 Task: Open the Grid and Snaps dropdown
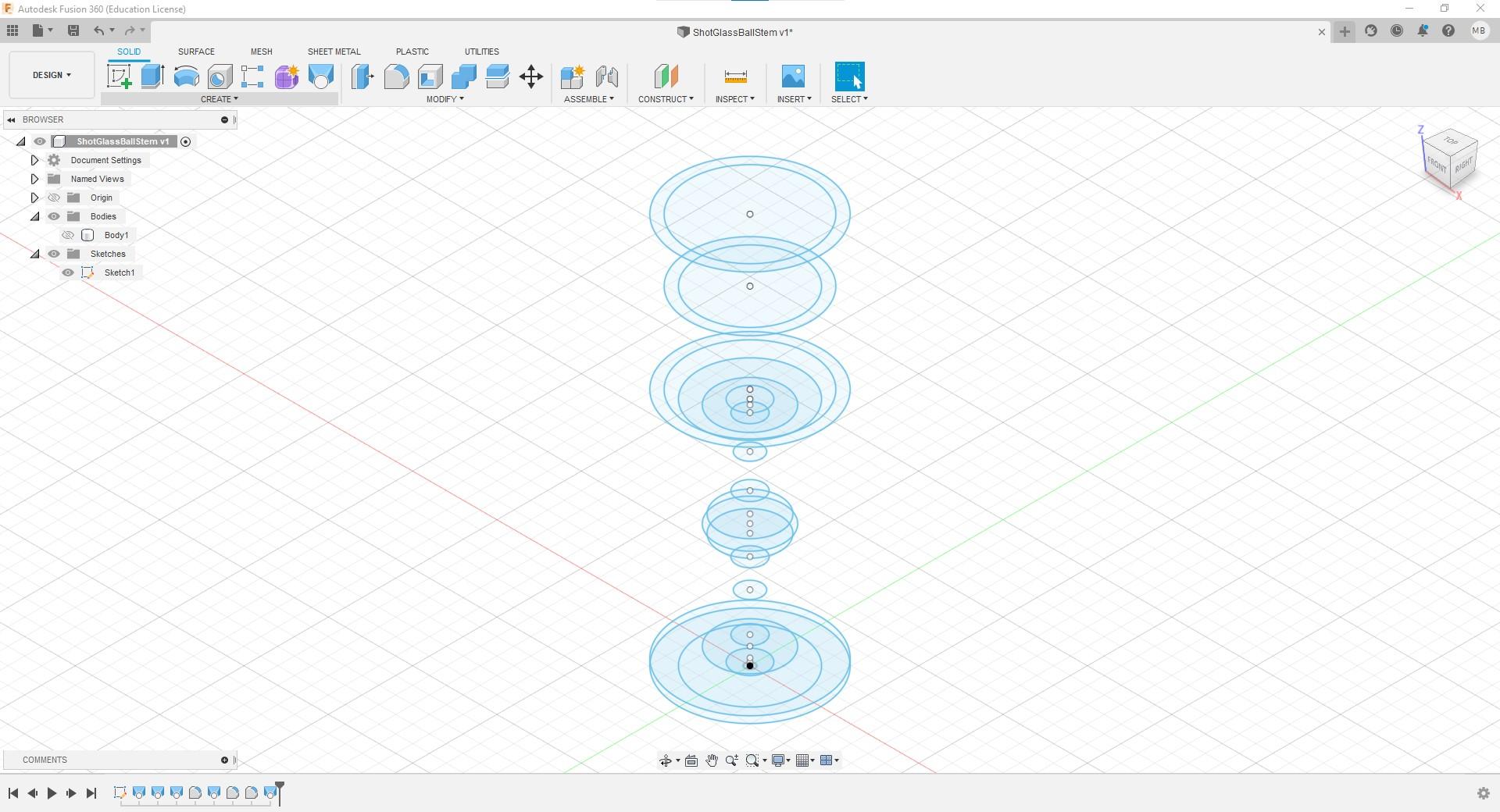click(x=805, y=760)
